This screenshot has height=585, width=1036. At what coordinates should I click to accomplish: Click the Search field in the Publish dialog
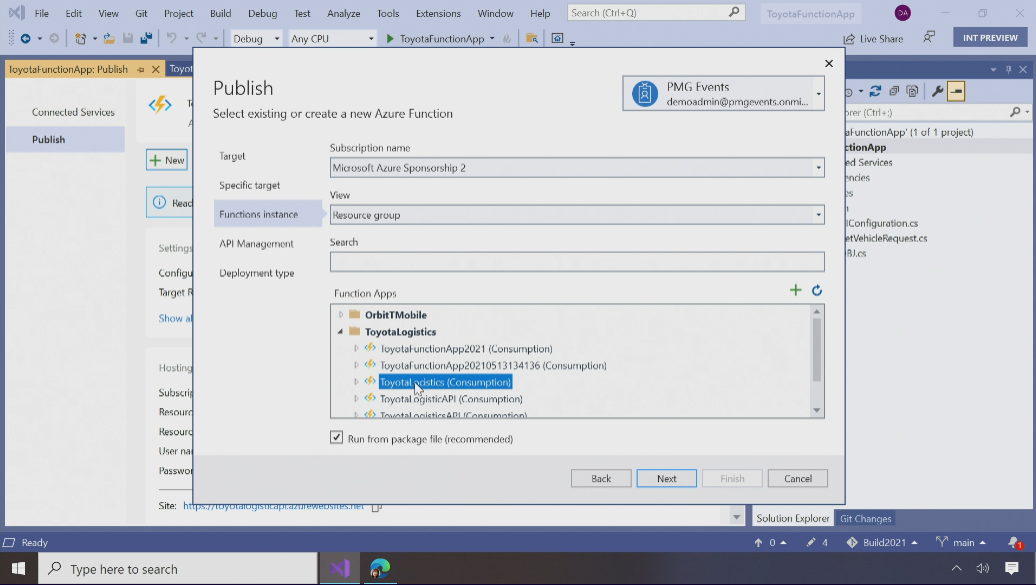tap(577, 262)
